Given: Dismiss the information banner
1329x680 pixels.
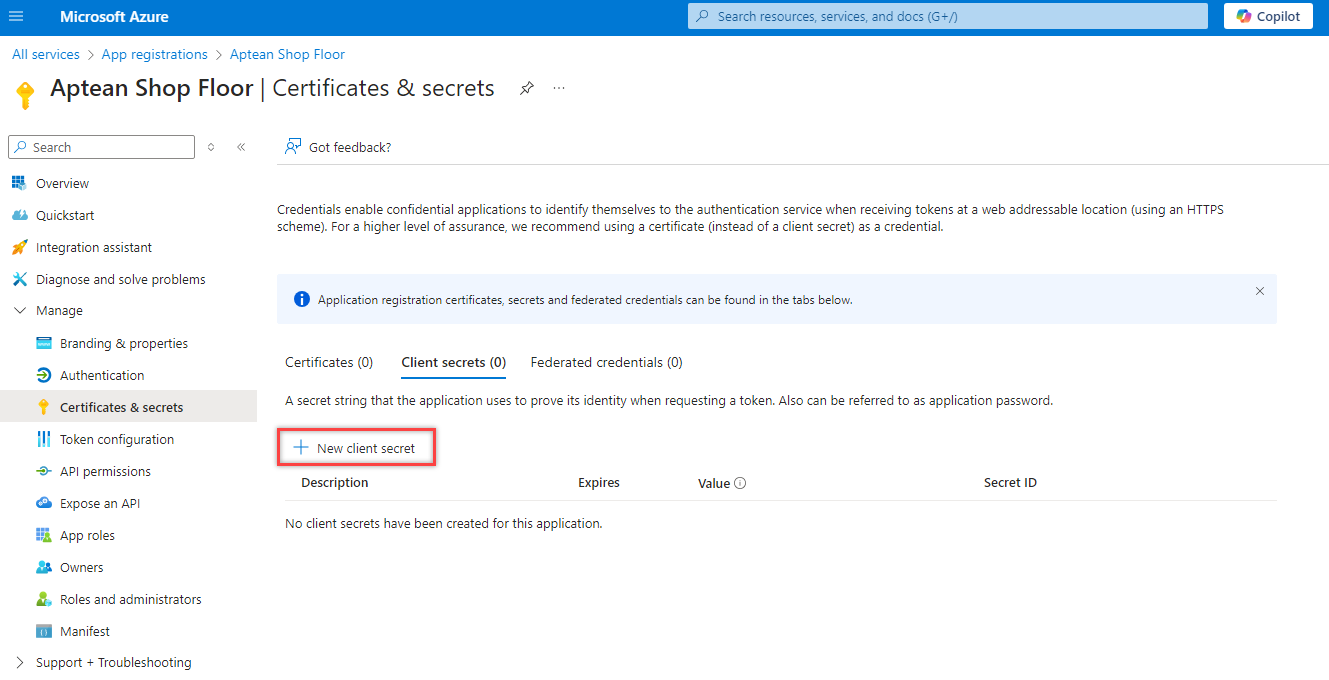Looking at the screenshot, I should coord(1259,291).
